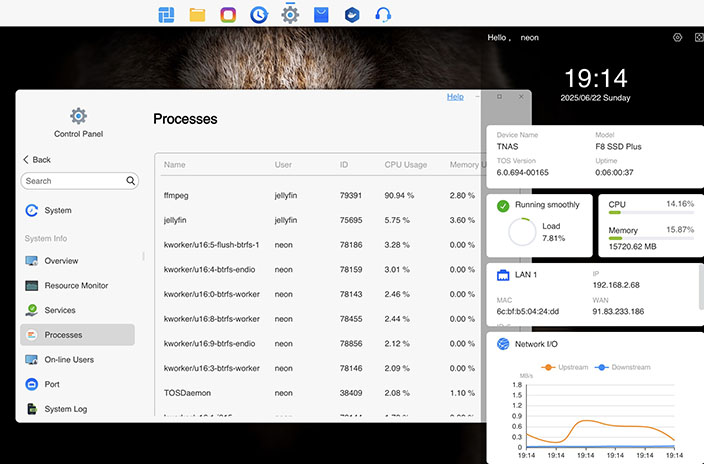
Task: Open the File Manager folder icon
Action: (197, 15)
